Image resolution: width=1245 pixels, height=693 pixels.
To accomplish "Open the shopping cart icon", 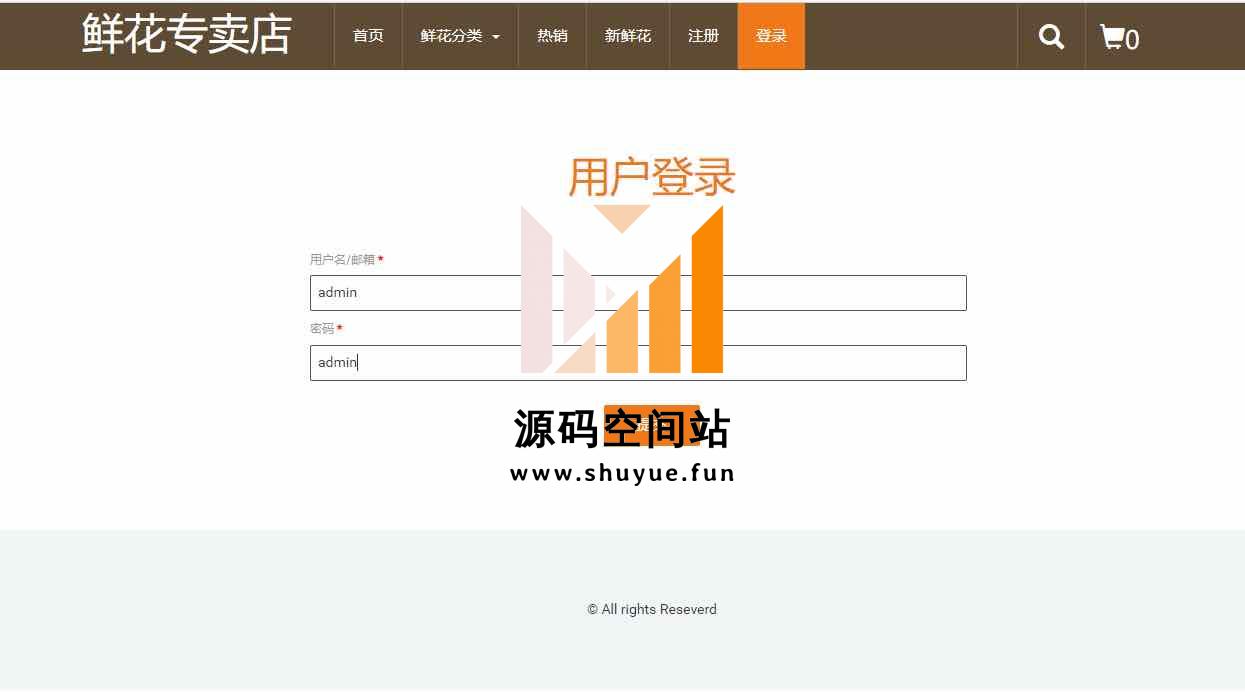I will 1111,37.
